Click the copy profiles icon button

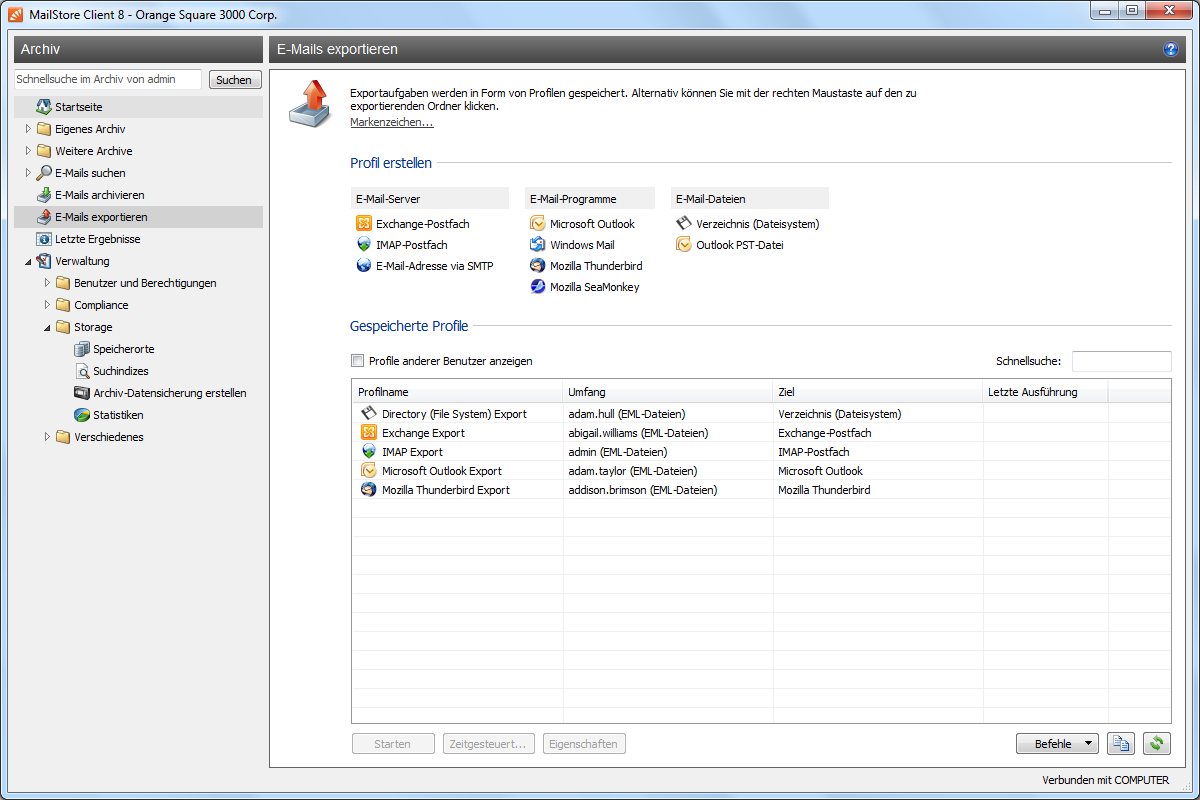coord(1121,744)
